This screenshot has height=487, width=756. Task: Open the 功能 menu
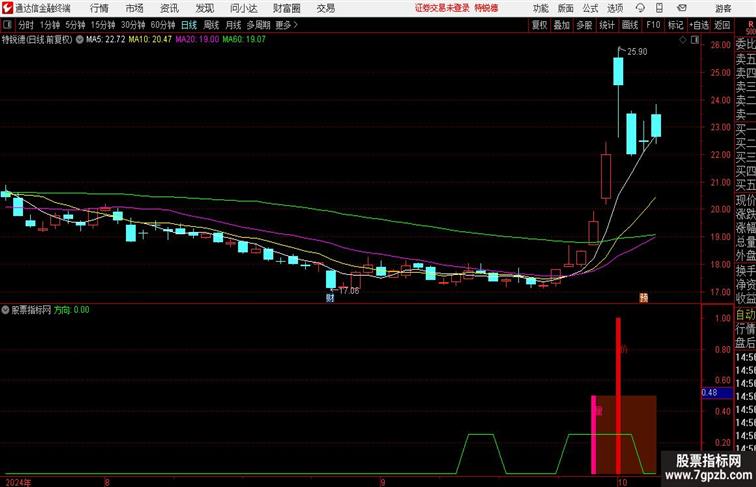(540, 8)
